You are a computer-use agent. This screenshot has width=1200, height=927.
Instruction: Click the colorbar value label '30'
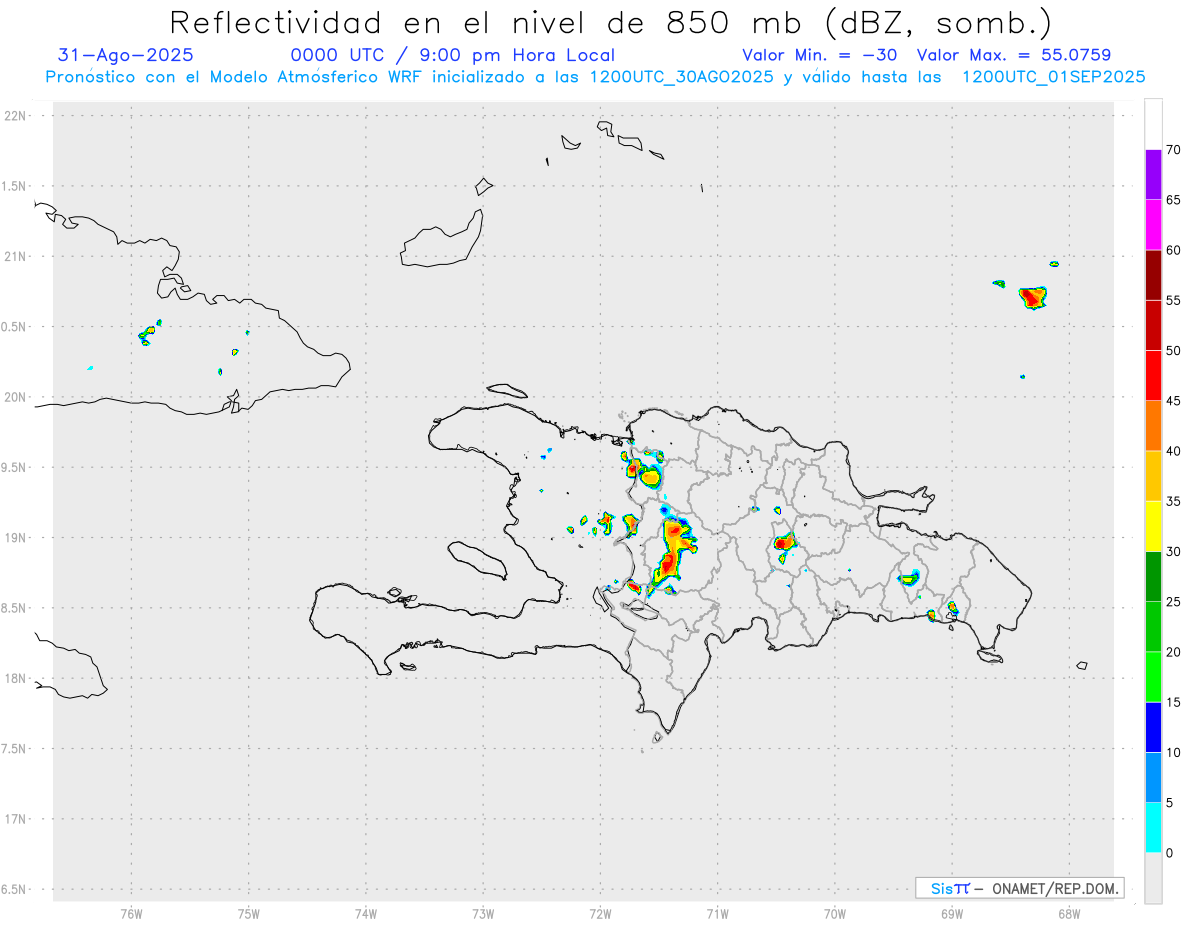click(1173, 552)
